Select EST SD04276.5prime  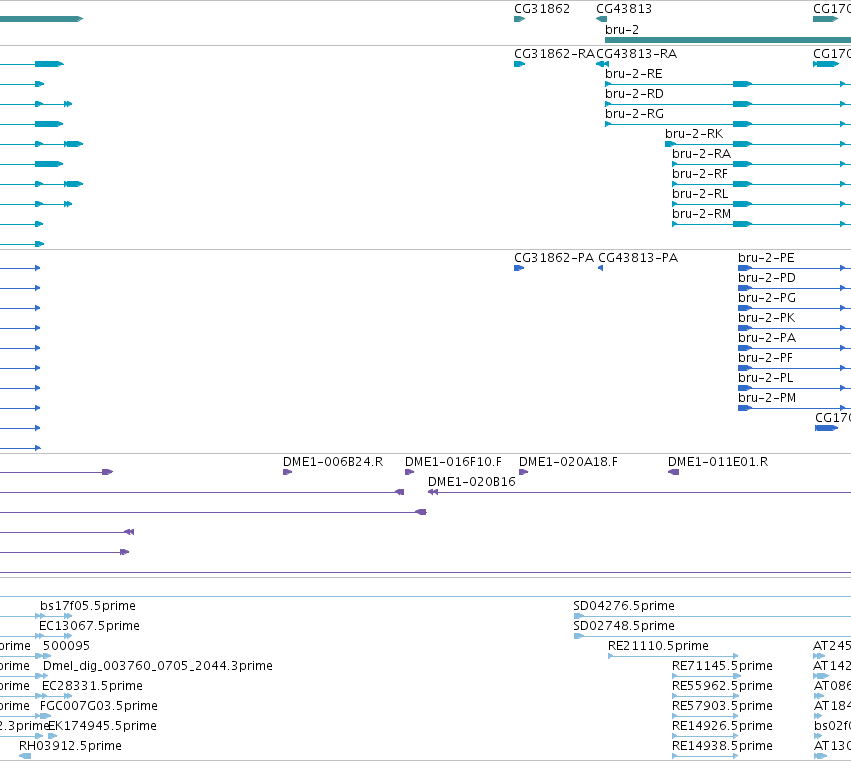[x=624, y=606]
